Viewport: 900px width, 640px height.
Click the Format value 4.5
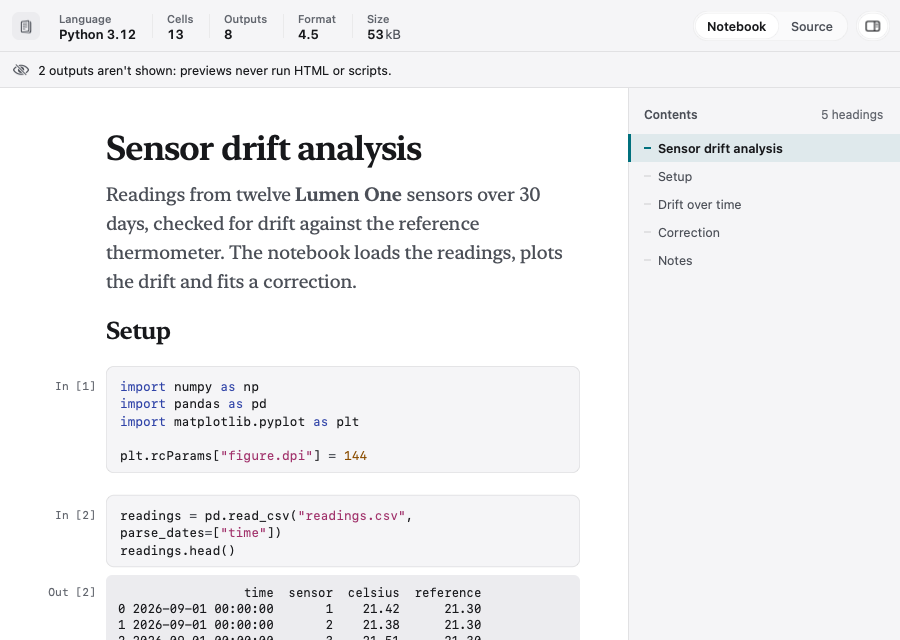pyautogui.click(x=308, y=34)
